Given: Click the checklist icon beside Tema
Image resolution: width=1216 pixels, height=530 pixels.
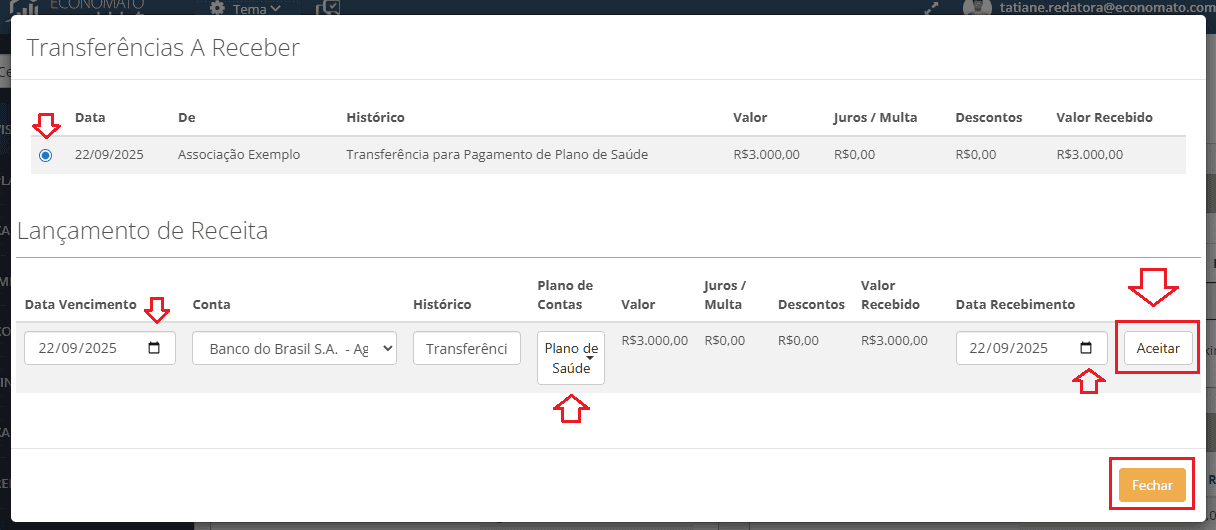Looking at the screenshot, I should [x=327, y=8].
